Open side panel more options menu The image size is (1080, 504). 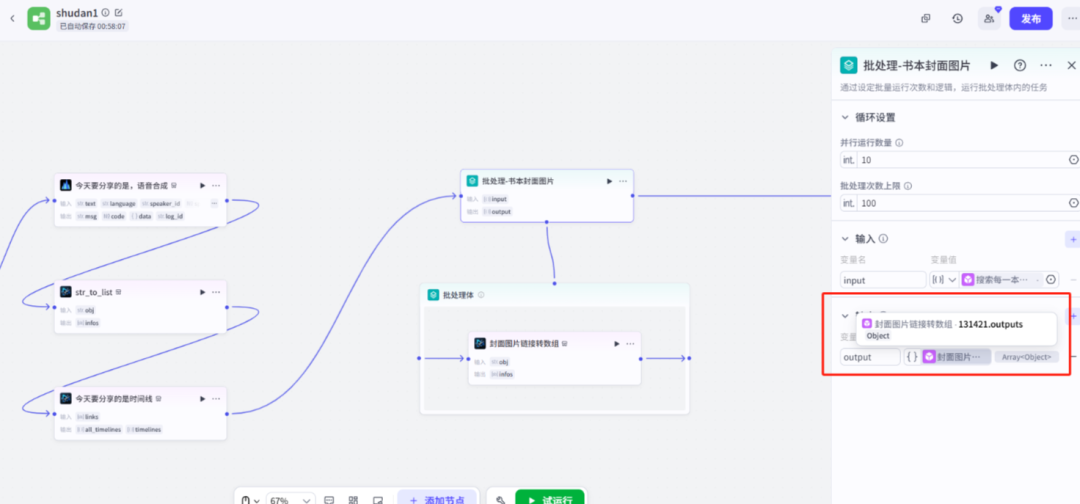[1046, 65]
